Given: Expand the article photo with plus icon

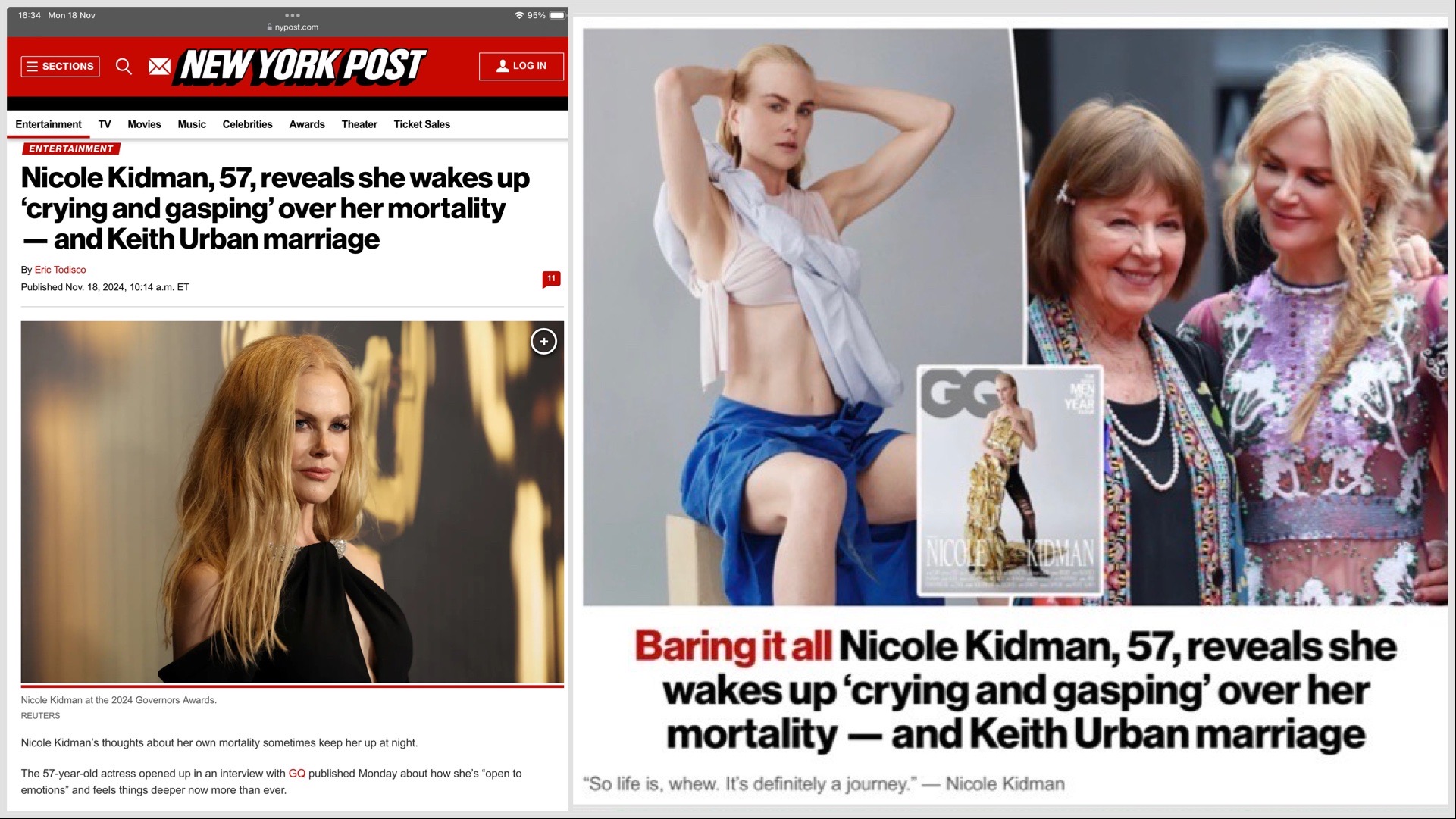Looking at the screenshot, I should (543, 342).
